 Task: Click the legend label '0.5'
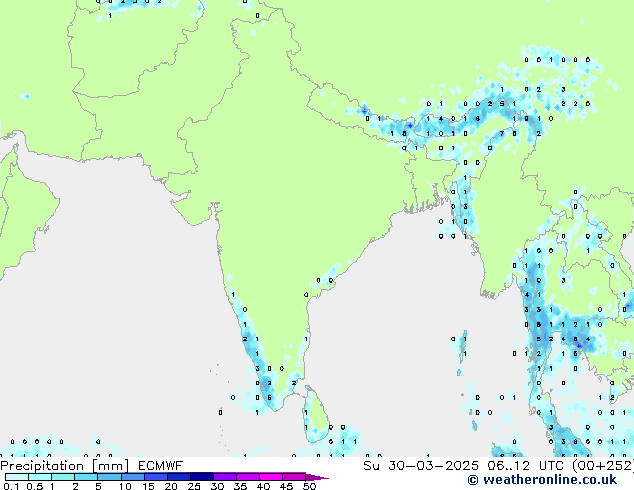(x=34, y=486)
